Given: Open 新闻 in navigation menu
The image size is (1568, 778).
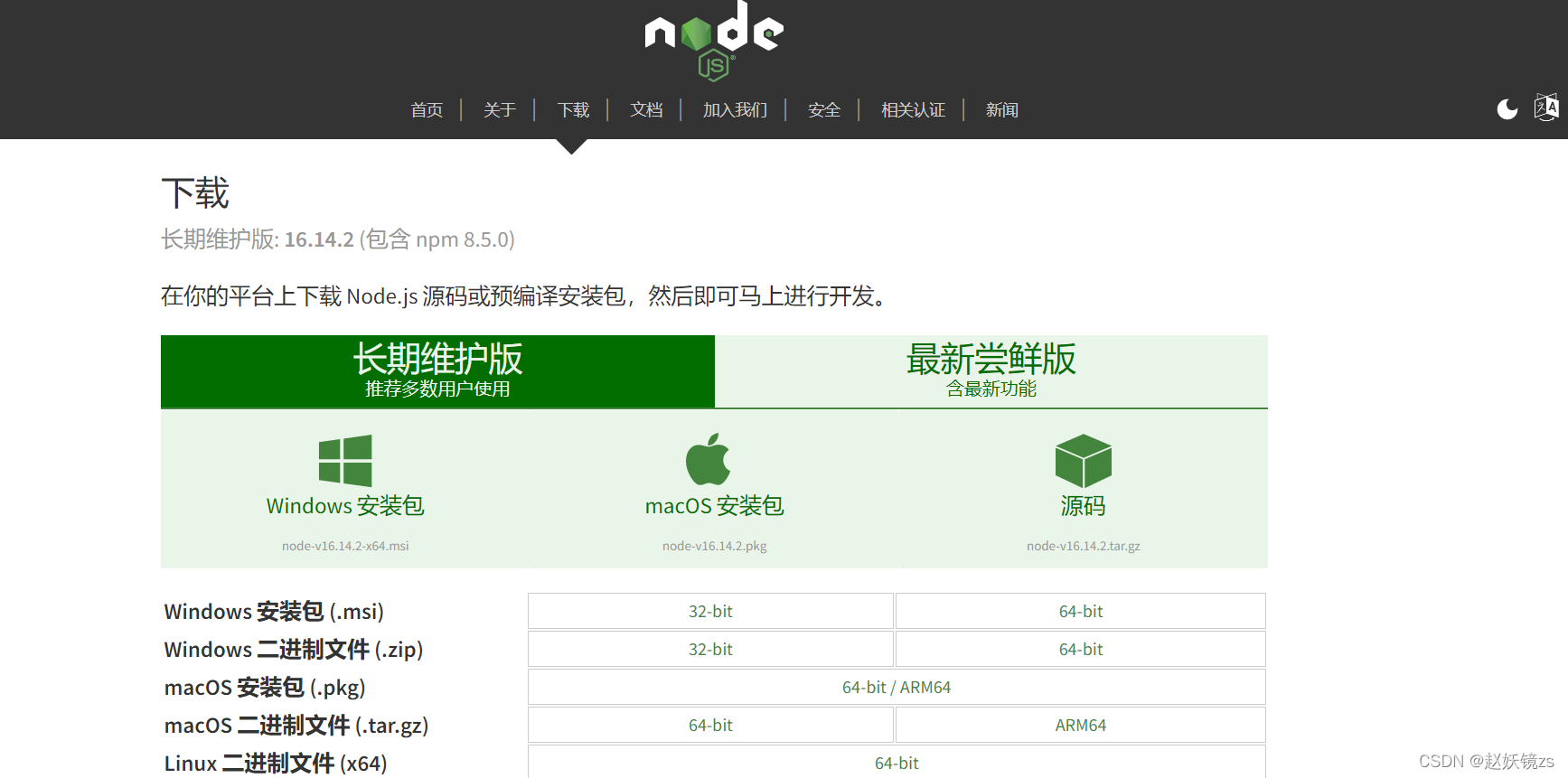Looking at the screenshot, I should 1002,110.
